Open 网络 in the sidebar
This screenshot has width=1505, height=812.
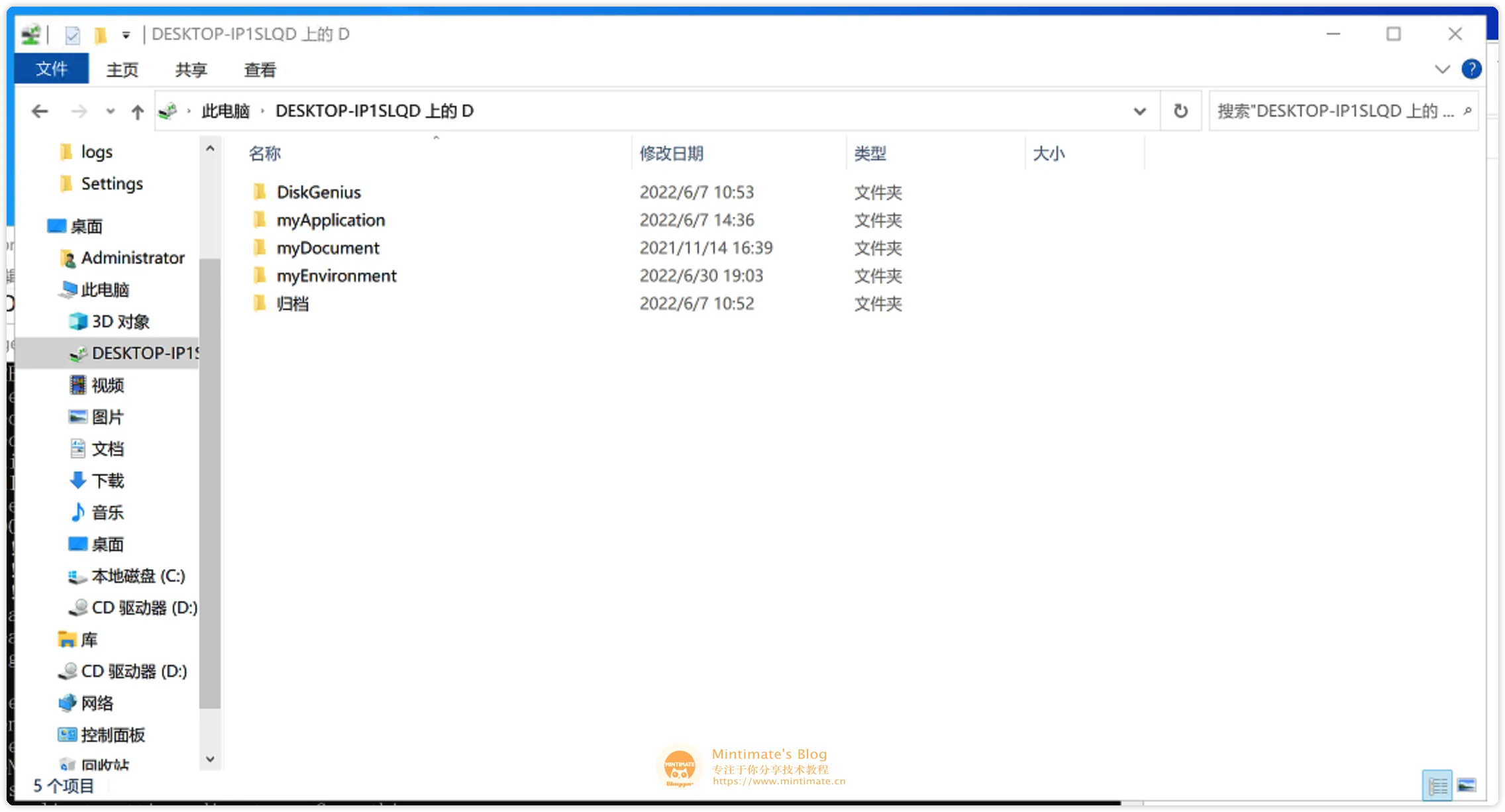tap(98, 703)
